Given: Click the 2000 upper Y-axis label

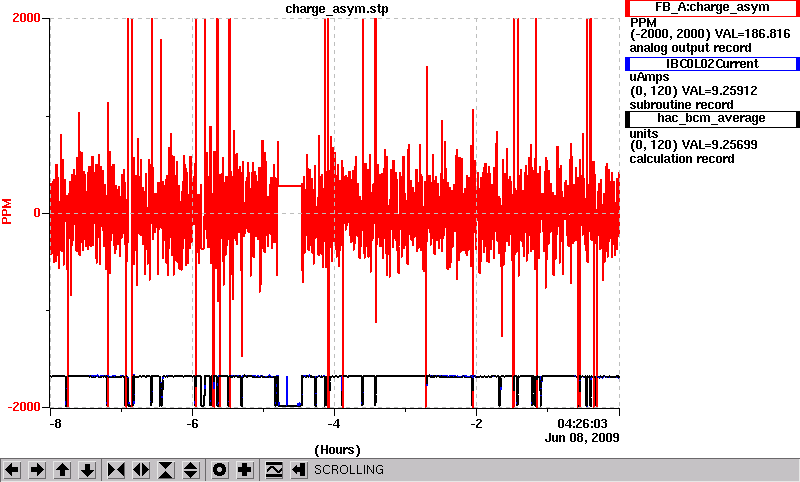Looking at the screenshot, I should point(26,18).
